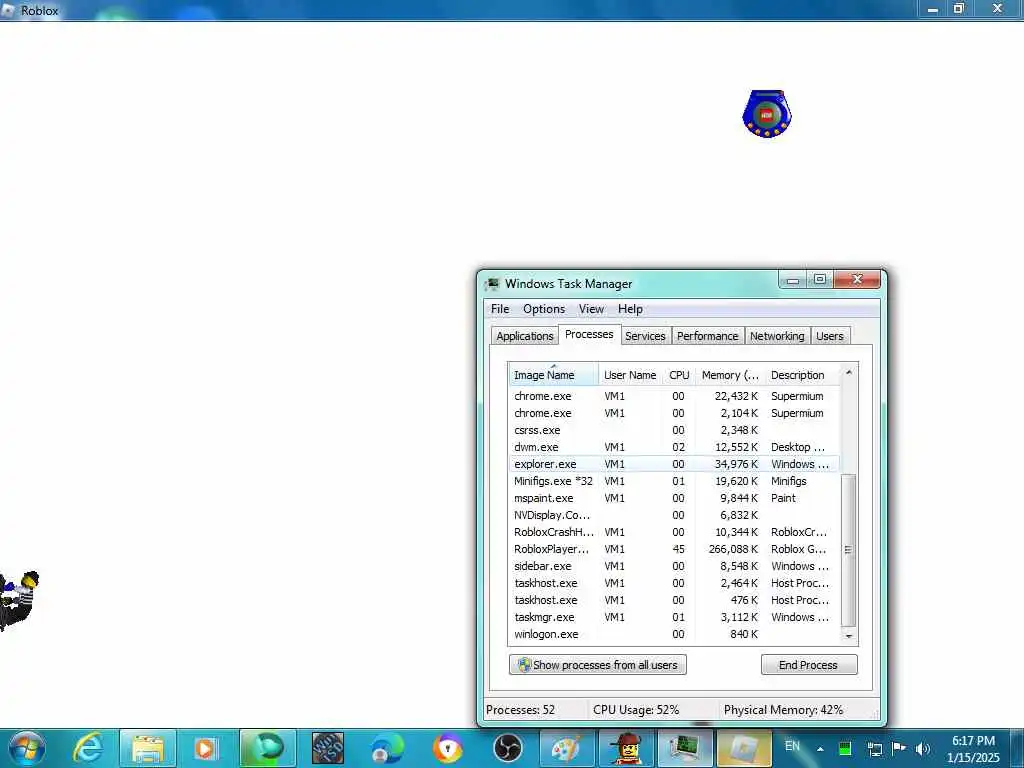Switch to the Users tab
This screenshot has width=1024, height=768.
tap(829, 336)
